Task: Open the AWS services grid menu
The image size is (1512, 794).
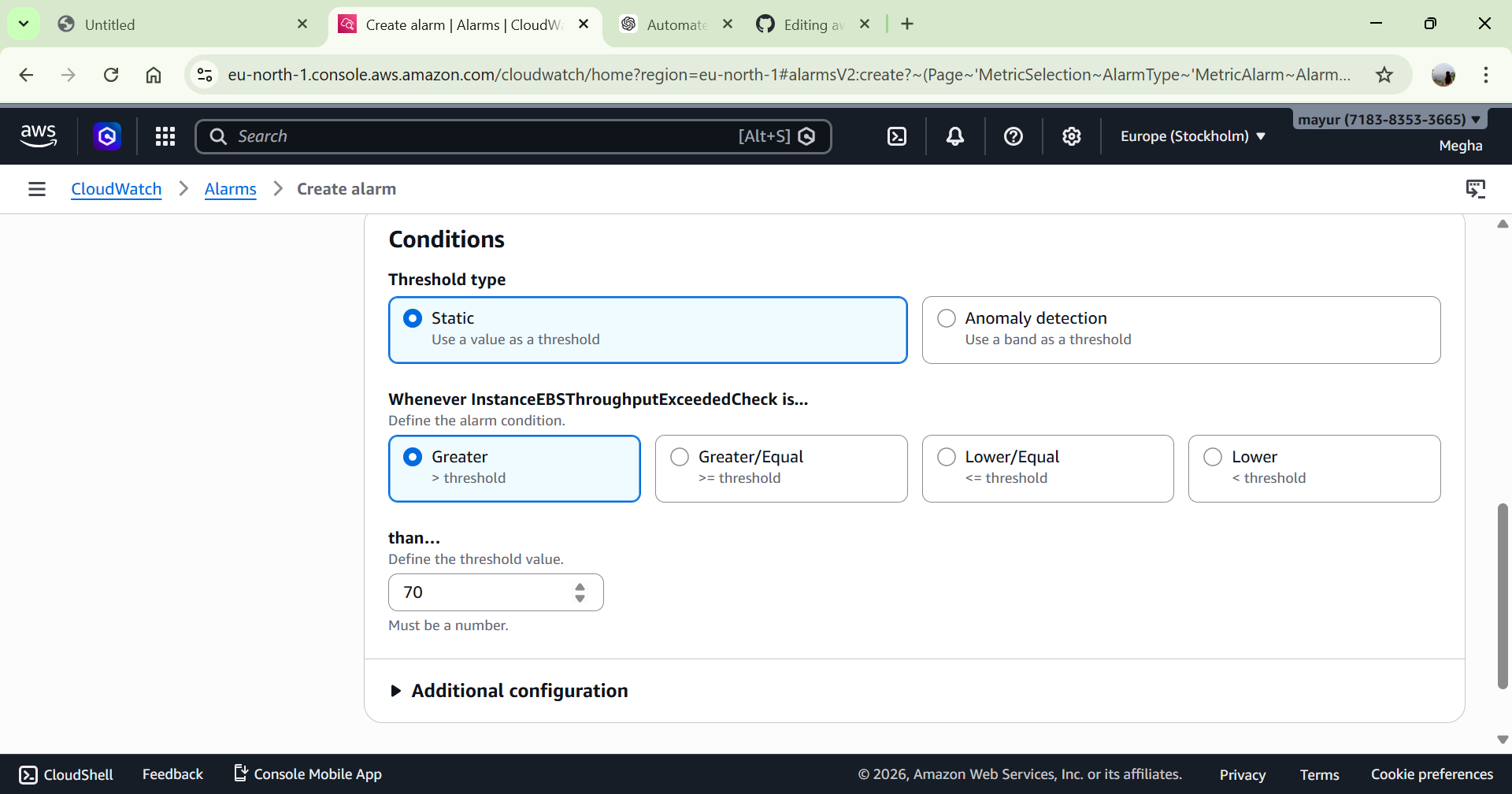Action: [x=165, y=136]
